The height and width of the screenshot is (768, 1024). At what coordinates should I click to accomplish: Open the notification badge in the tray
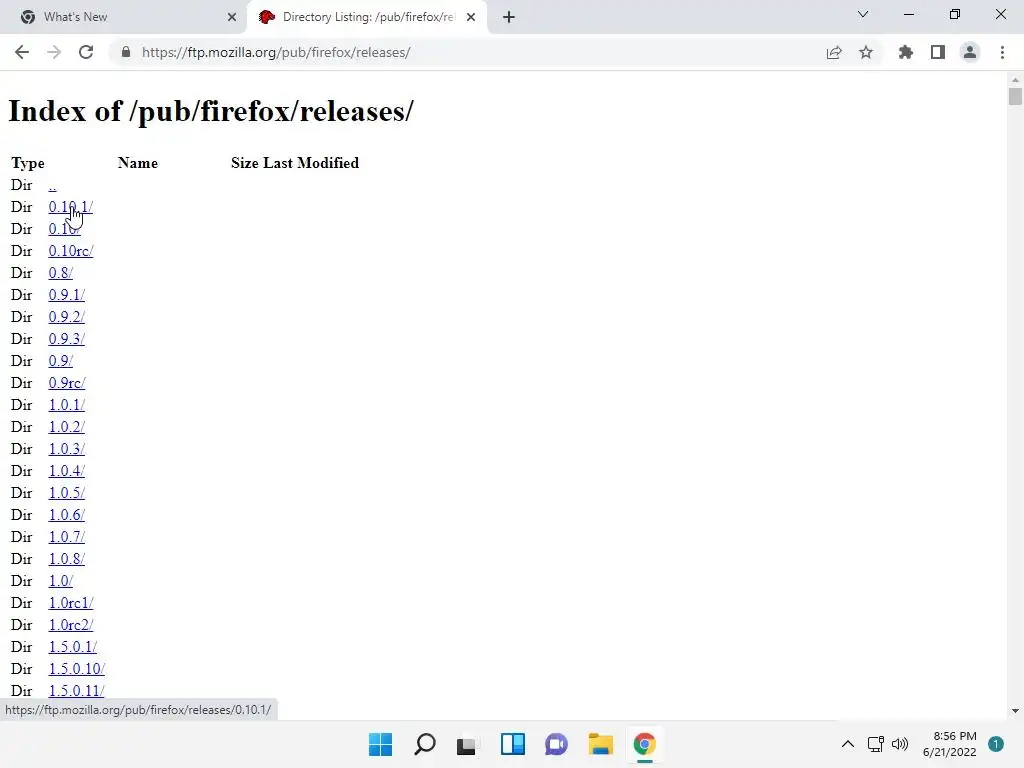click(996, 744)
